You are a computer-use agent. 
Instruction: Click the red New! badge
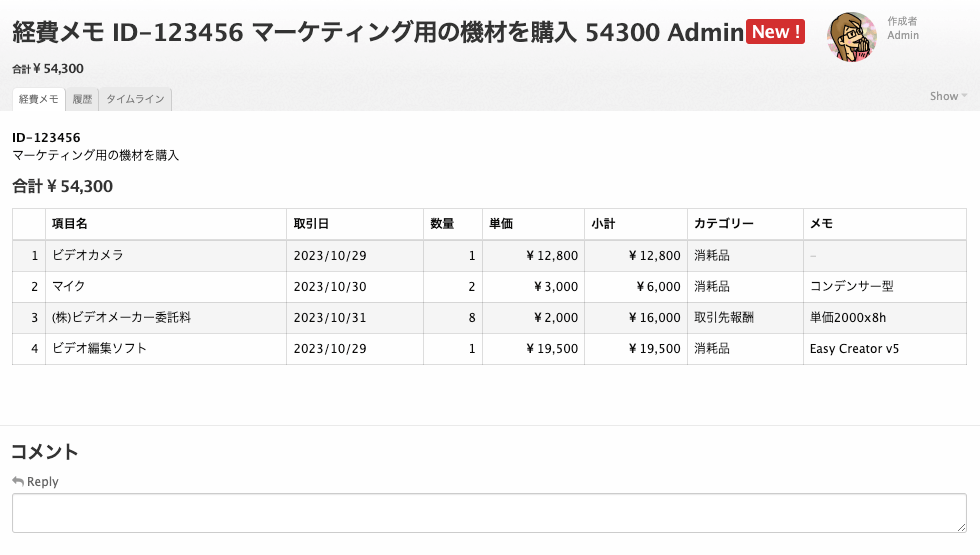775,31
